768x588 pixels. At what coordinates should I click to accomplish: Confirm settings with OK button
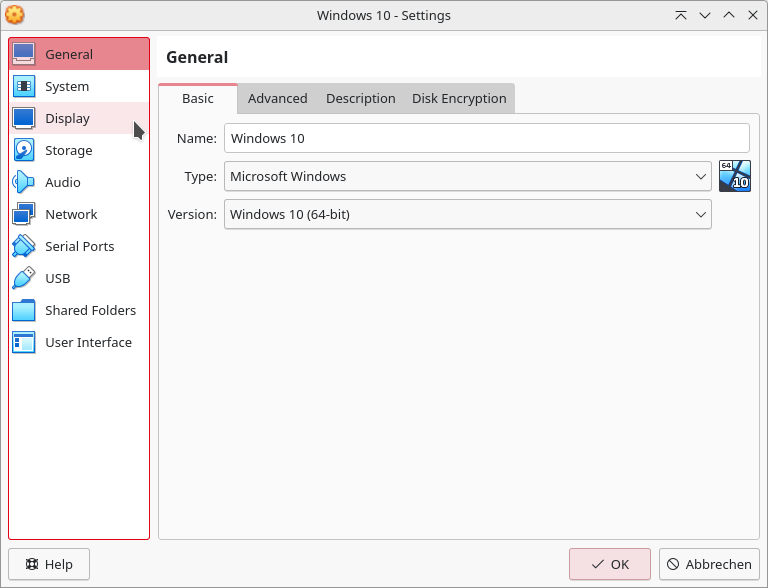coord(610,564)
